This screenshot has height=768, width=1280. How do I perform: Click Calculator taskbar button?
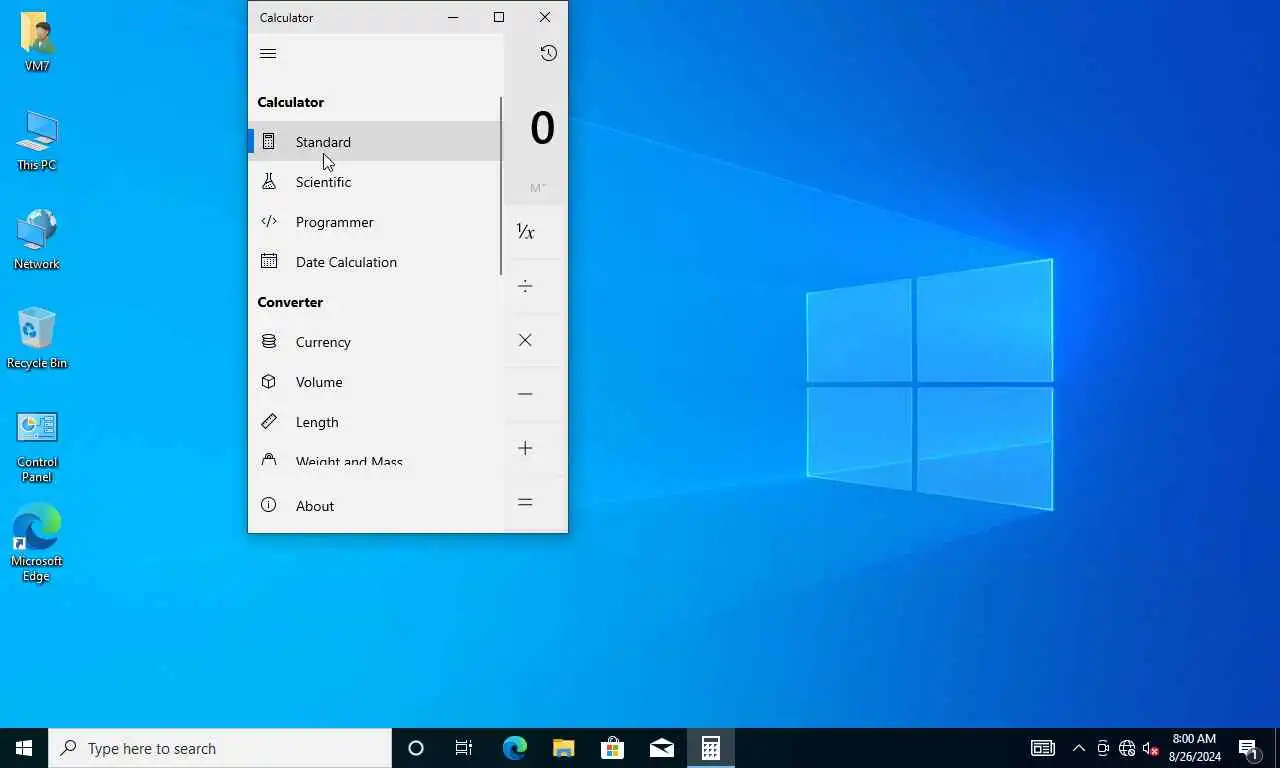point(710,748)
